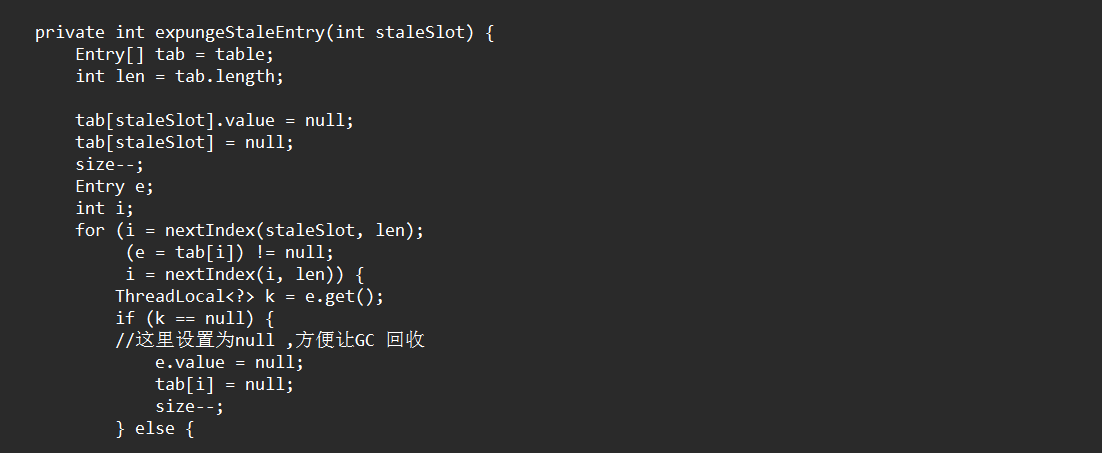Click the "tab[i] = null;" line

coord(224,384)
